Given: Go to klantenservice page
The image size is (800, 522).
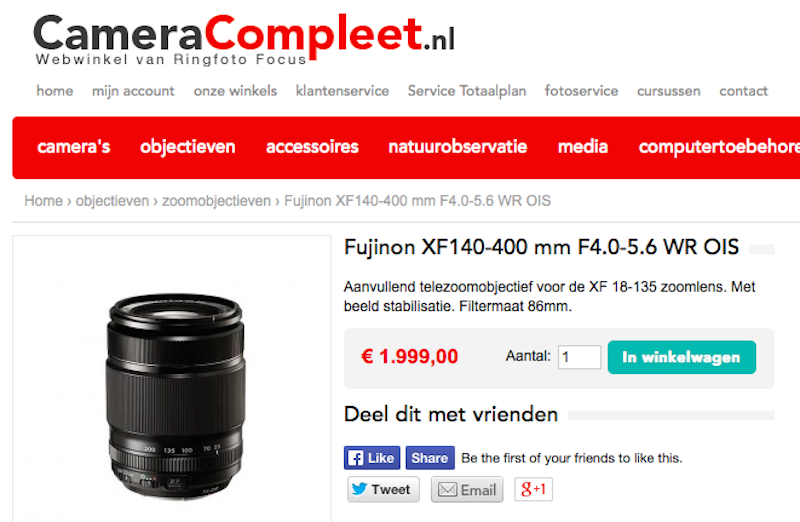Looking at the screenshot, I should tap(342, 91).
